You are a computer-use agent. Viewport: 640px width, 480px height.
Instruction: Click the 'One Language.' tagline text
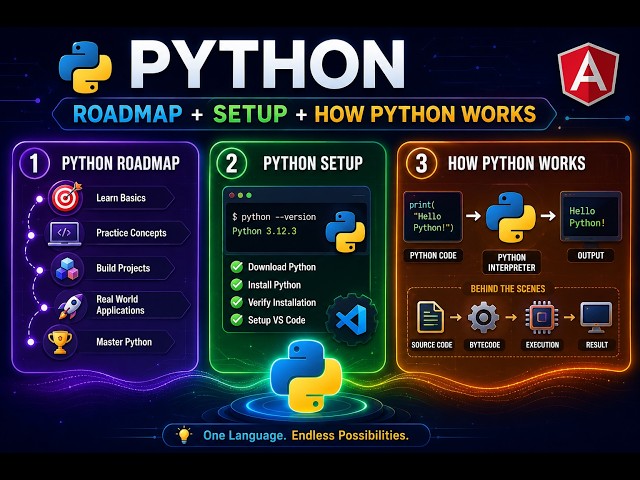click(244, 435)
